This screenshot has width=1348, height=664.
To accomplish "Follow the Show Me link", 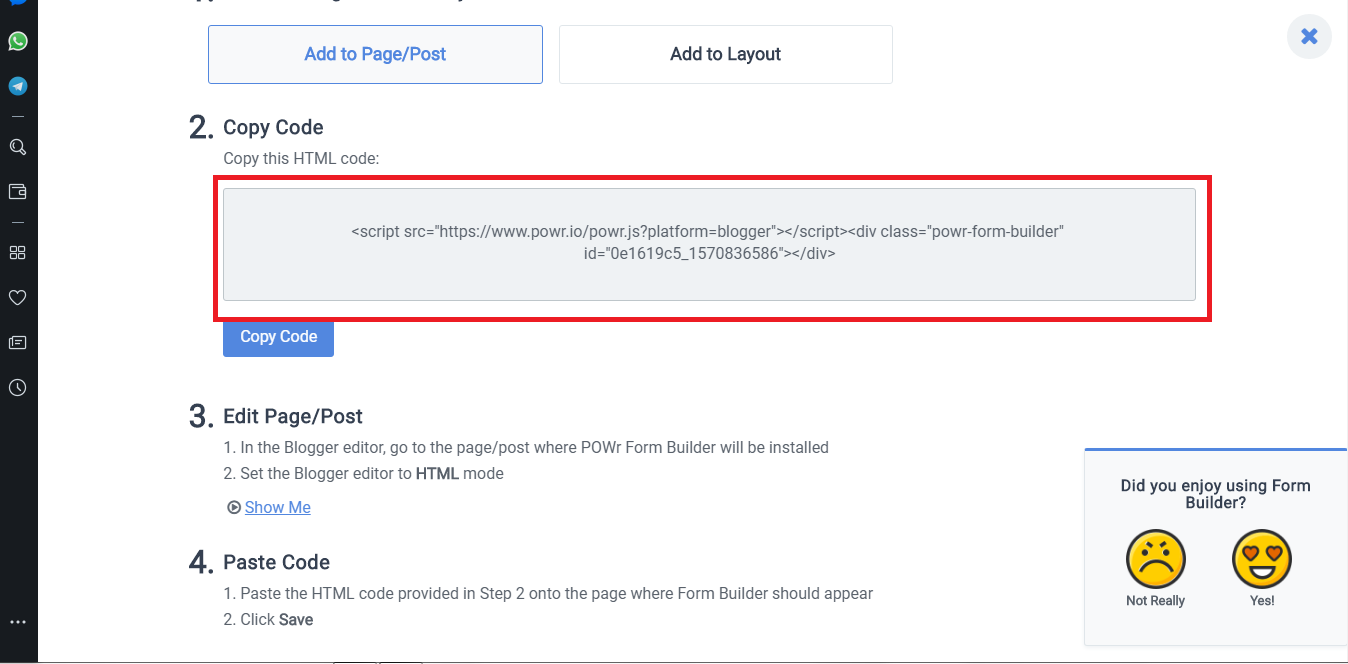I will pos(277,508).
